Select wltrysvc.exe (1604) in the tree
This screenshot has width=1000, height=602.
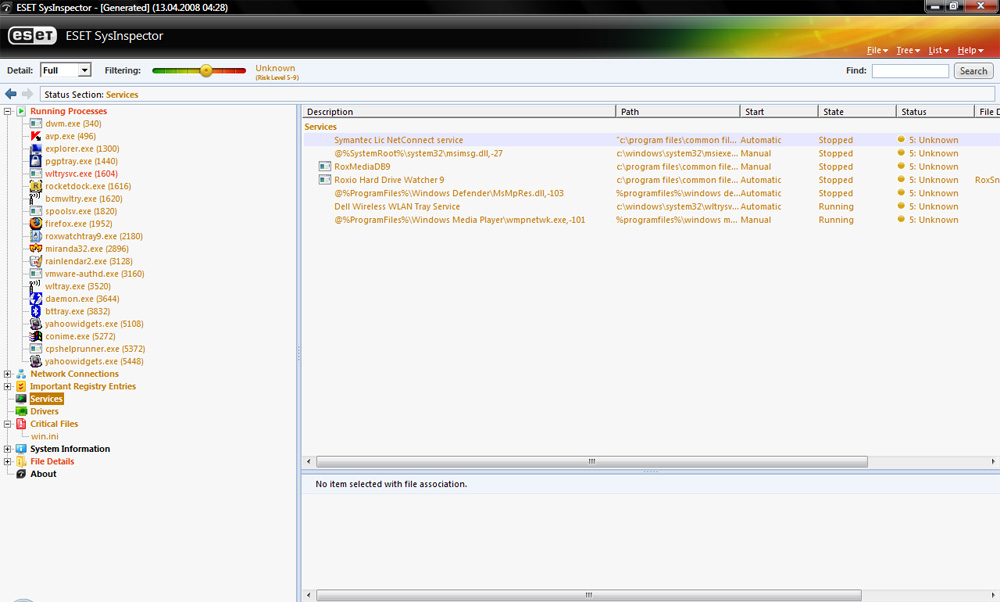click(x=81, y=173)
